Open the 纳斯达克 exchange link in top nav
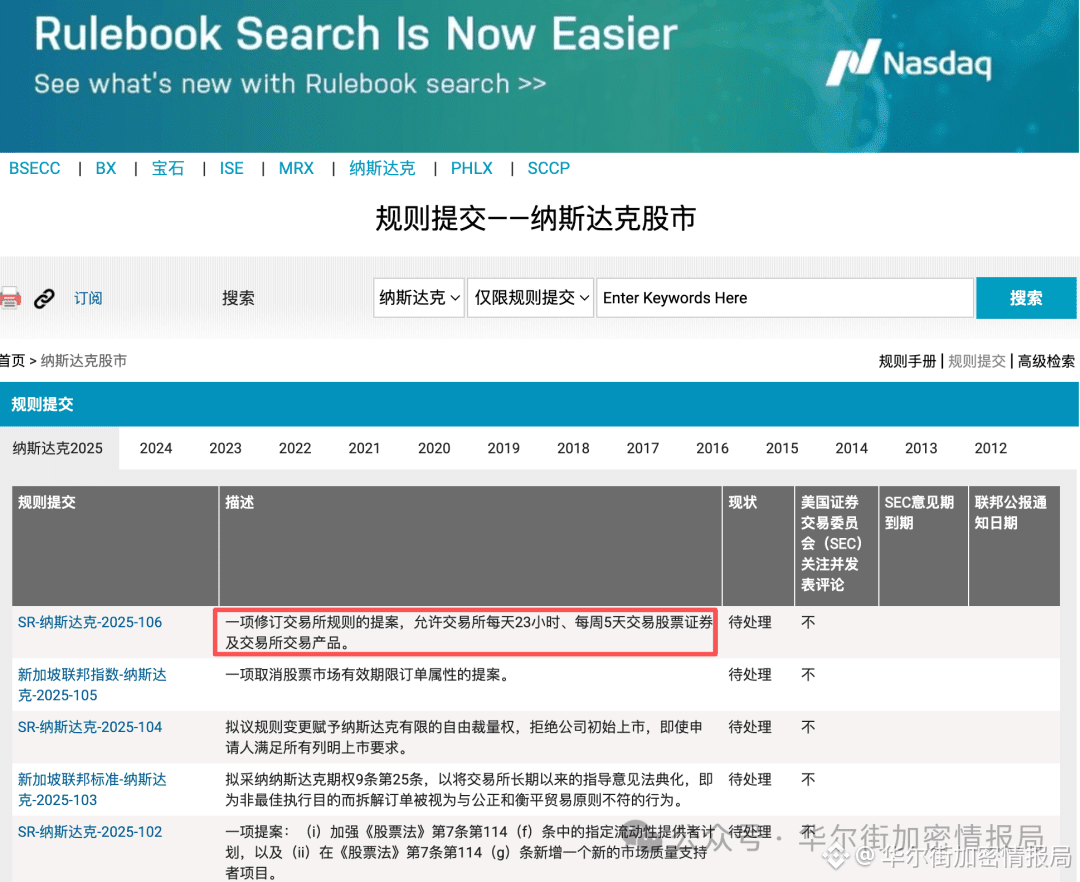Screen dimensions: 1080x882 [382, 168]
